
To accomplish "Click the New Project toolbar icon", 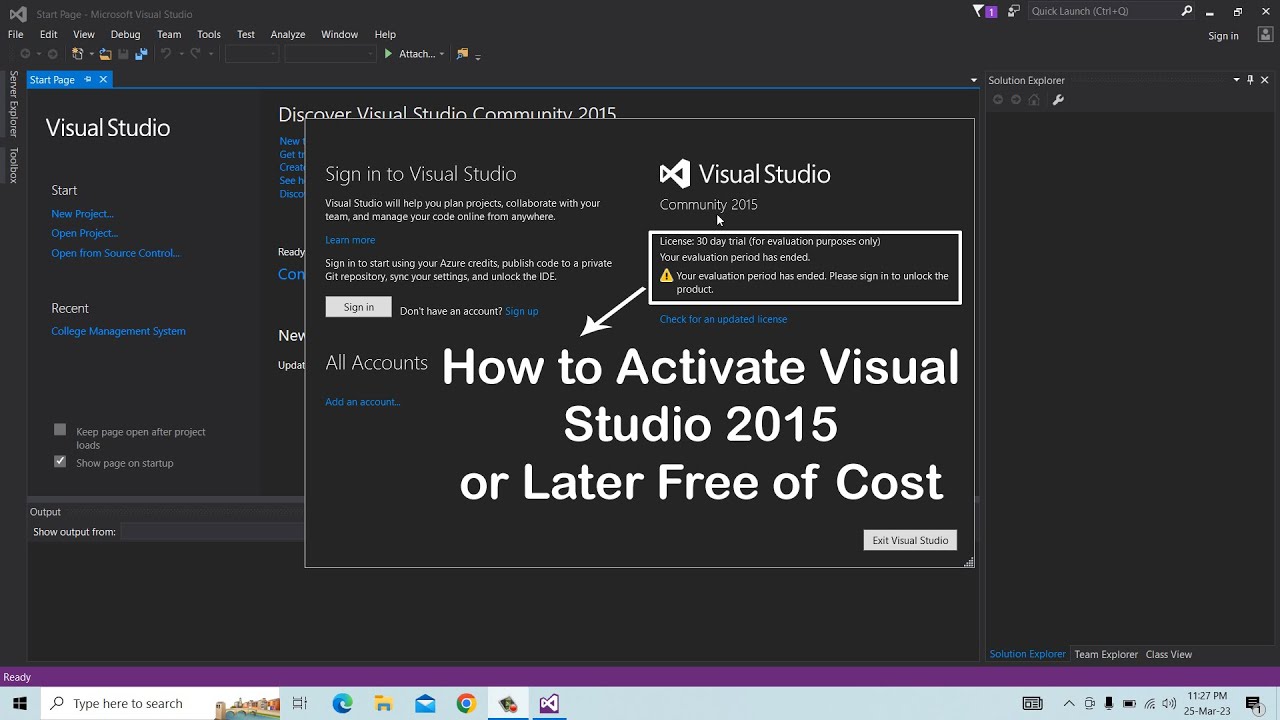I will [x=77, y=54].
